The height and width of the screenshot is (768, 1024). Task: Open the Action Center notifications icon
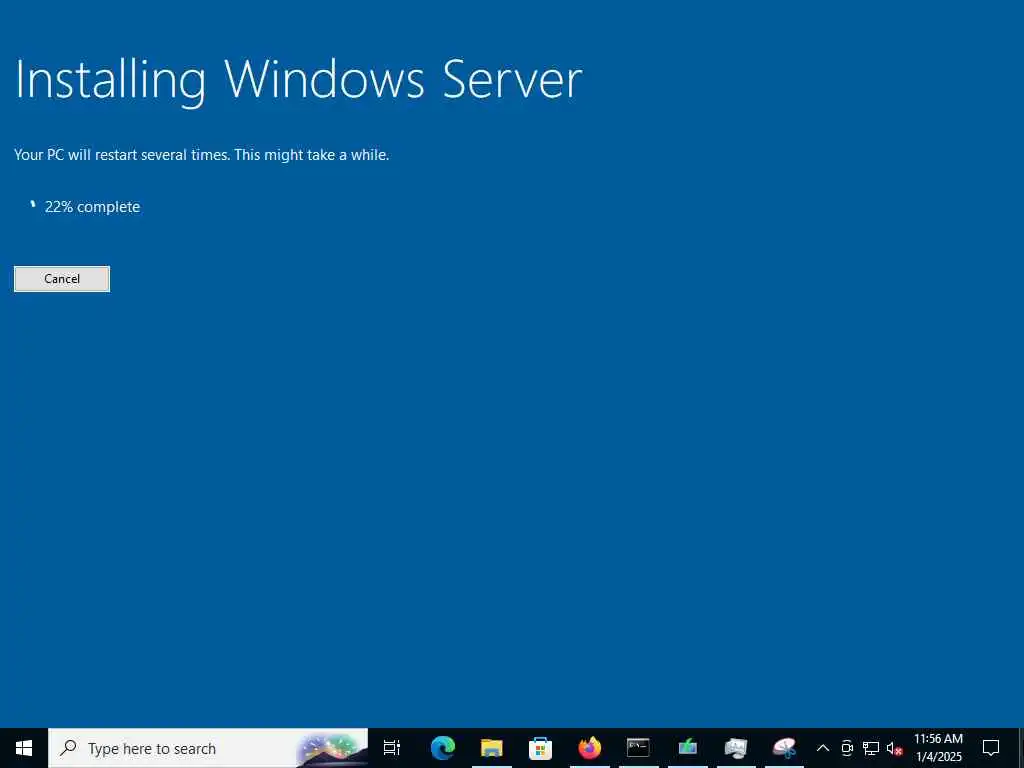click(x=991, y=748)
